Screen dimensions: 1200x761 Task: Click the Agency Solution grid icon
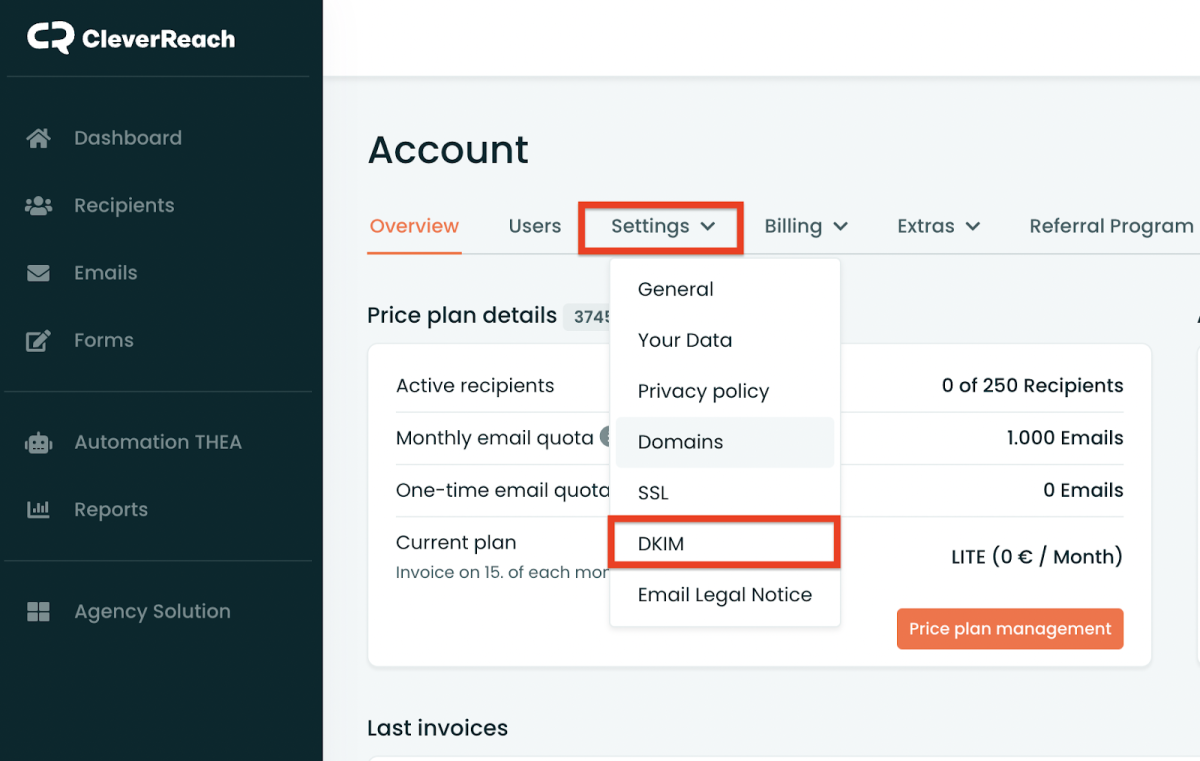click(x=38, y=612)
